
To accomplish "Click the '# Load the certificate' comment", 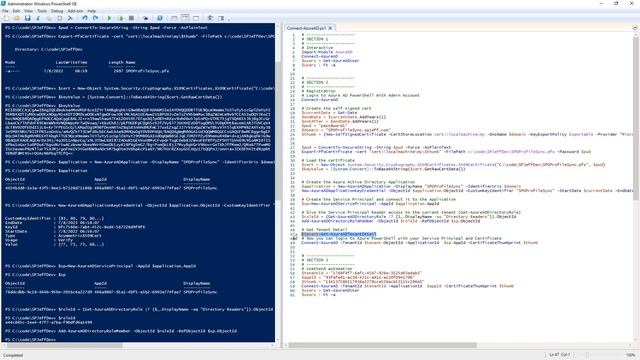I will tap(328, 160).
